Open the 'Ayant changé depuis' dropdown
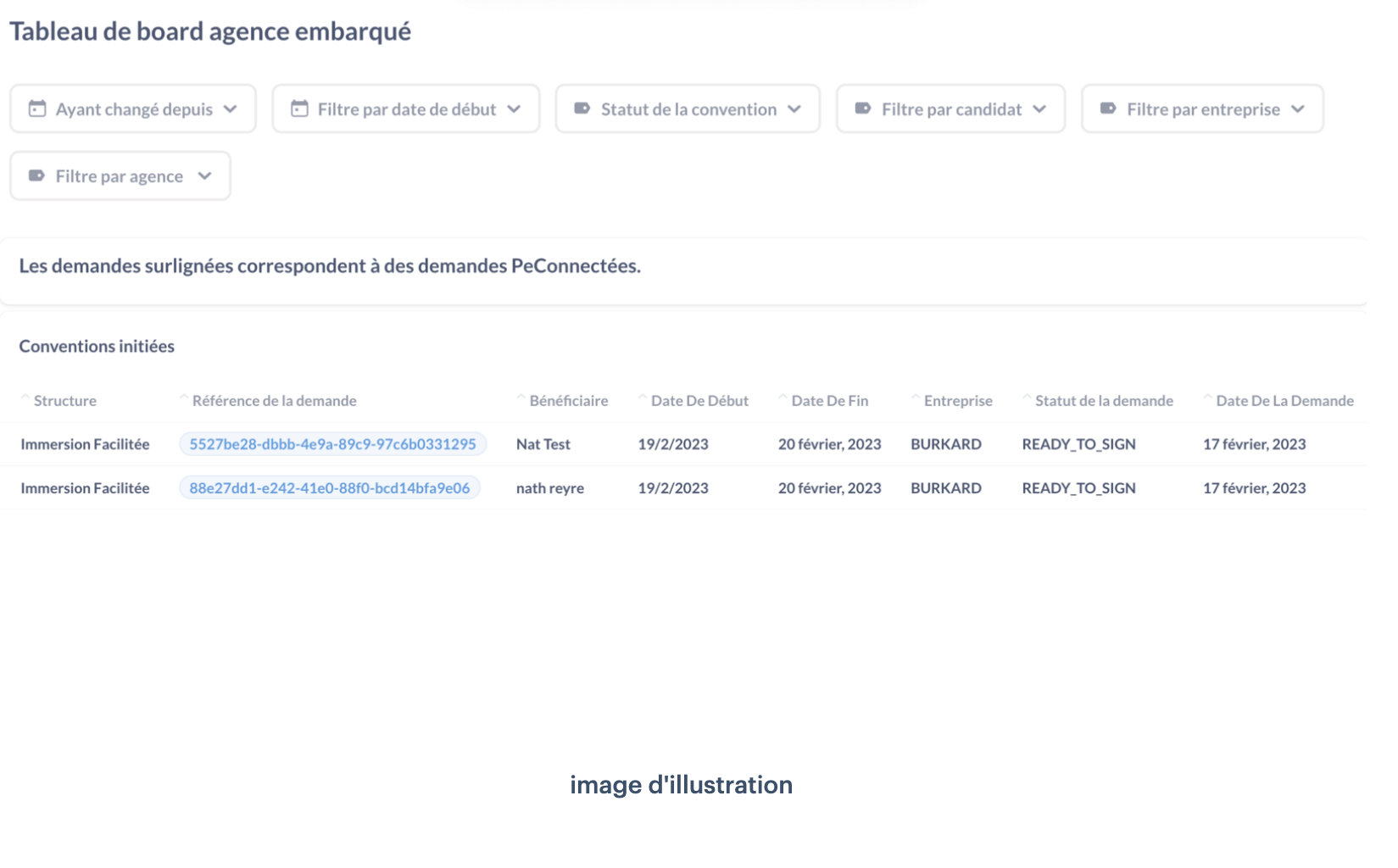 (x=132, y=108)
